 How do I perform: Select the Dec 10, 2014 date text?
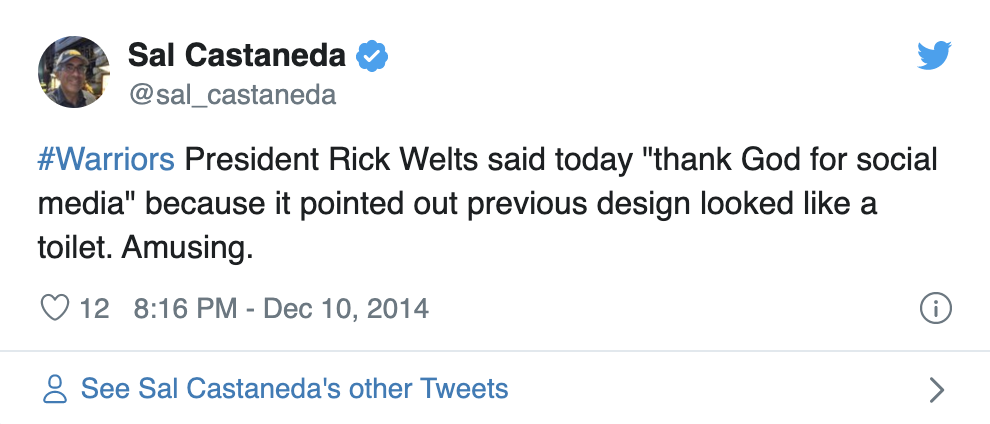click(346, 309)
